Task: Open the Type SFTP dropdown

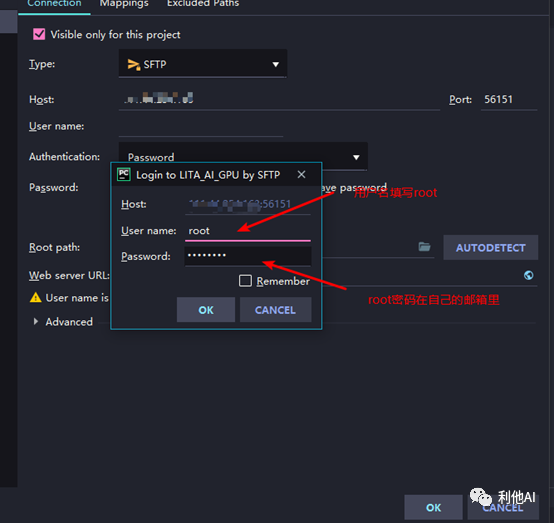Action: [203, 64]
